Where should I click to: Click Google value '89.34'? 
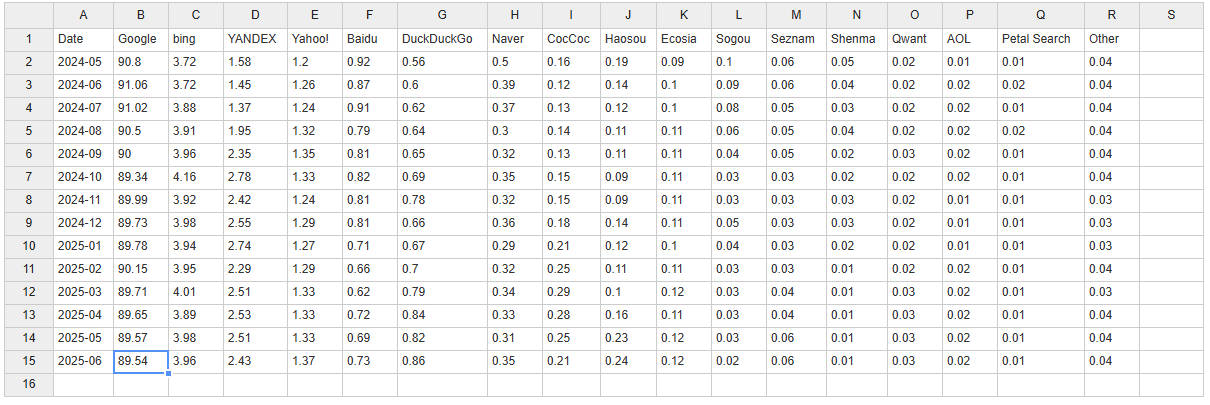point(140,177)
